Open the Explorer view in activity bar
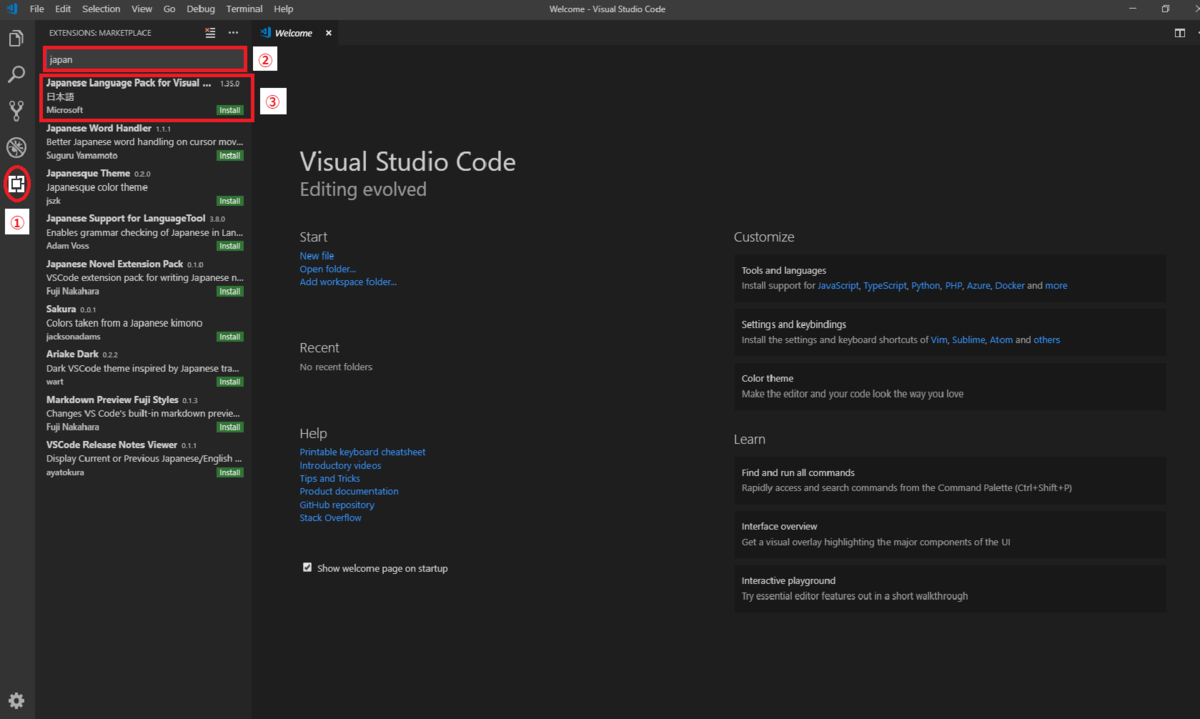The height and width of the screenshot is (719, 1200). click(16, 39)
